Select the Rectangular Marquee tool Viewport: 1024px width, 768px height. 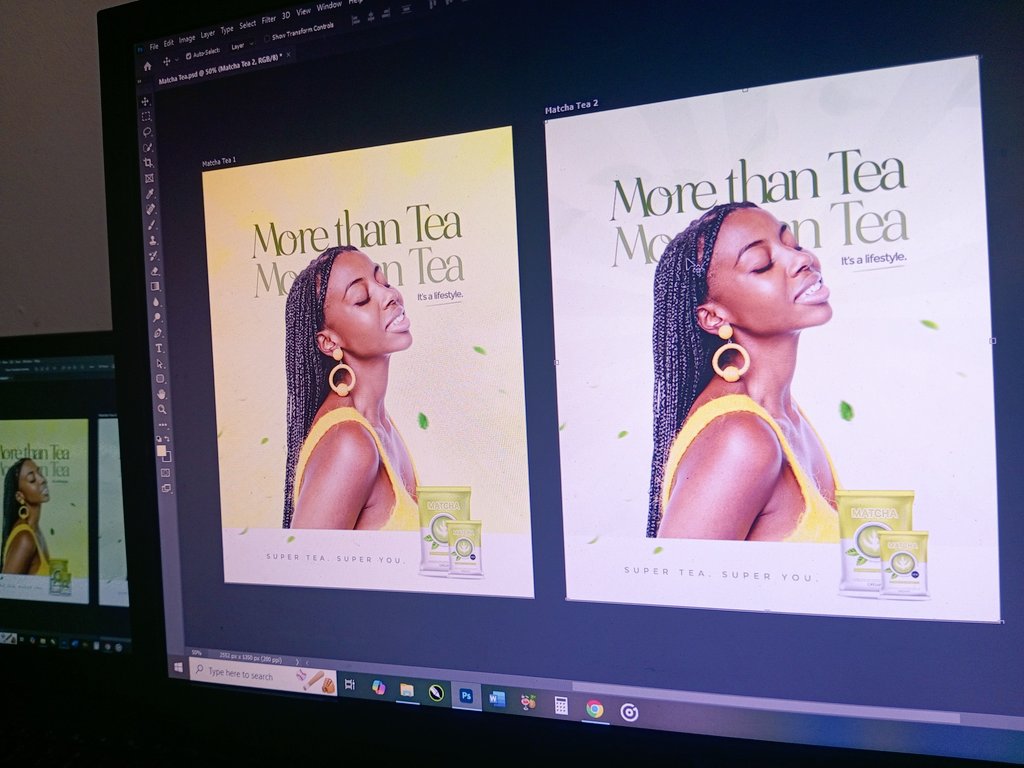click(146, 116)
